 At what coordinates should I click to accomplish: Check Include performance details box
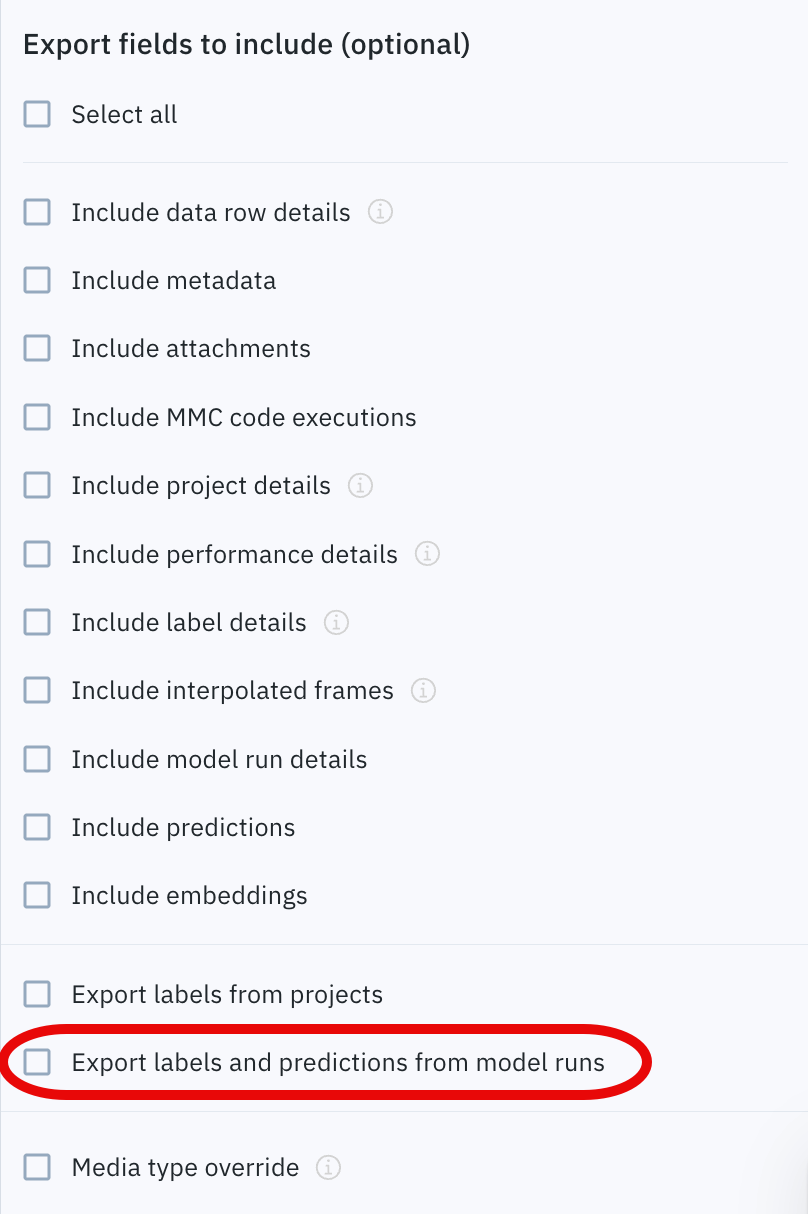(x=37, y=554)
